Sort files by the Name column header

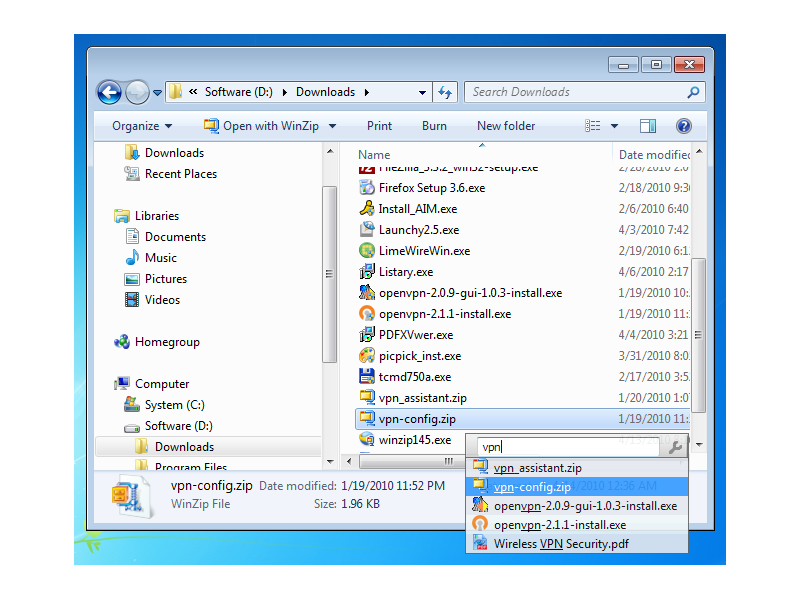point(374,155)
